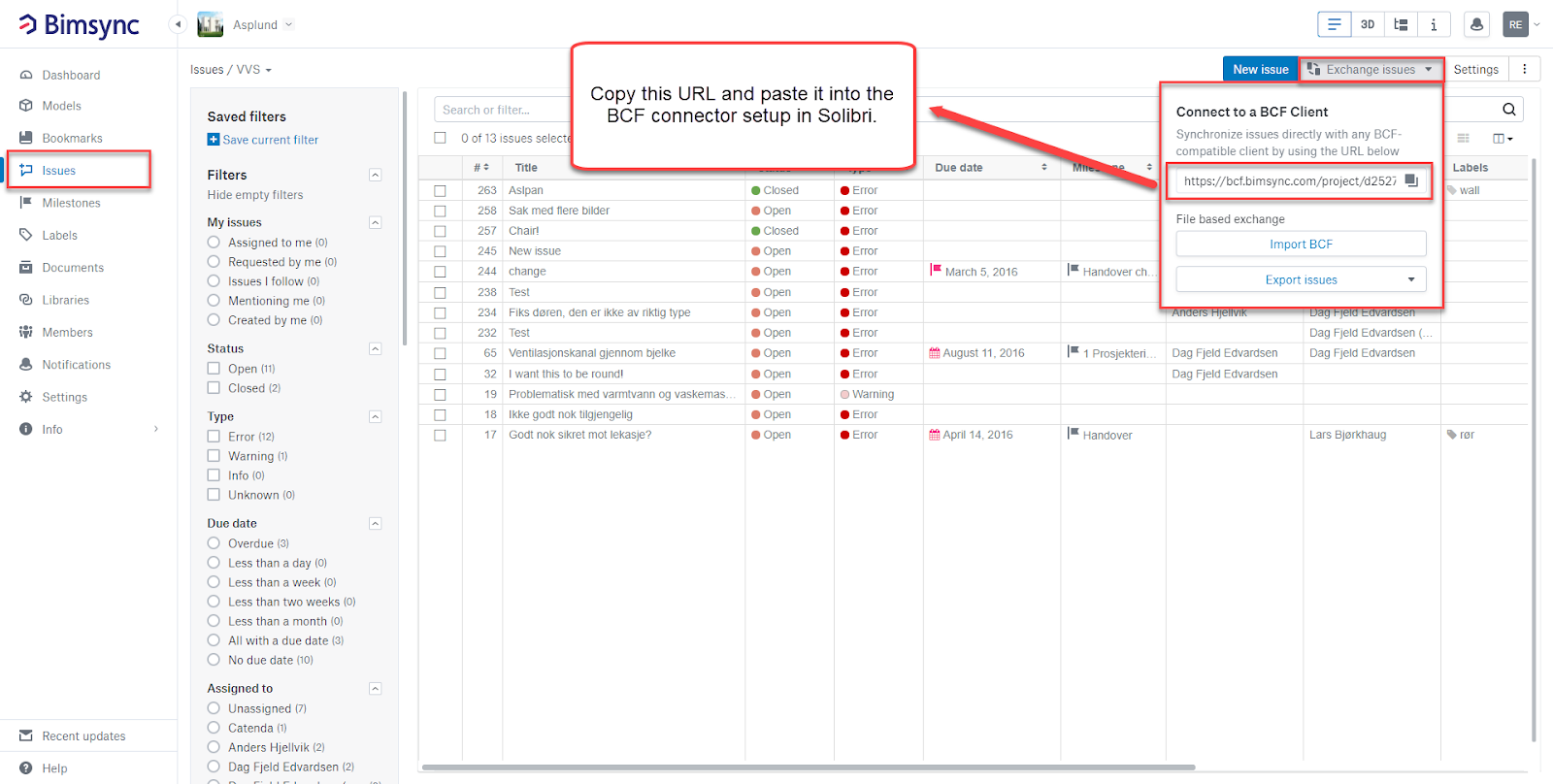Viewport: 1553px width, 784px height.
Task: Check the Error type filter
Action: [214, 437]
